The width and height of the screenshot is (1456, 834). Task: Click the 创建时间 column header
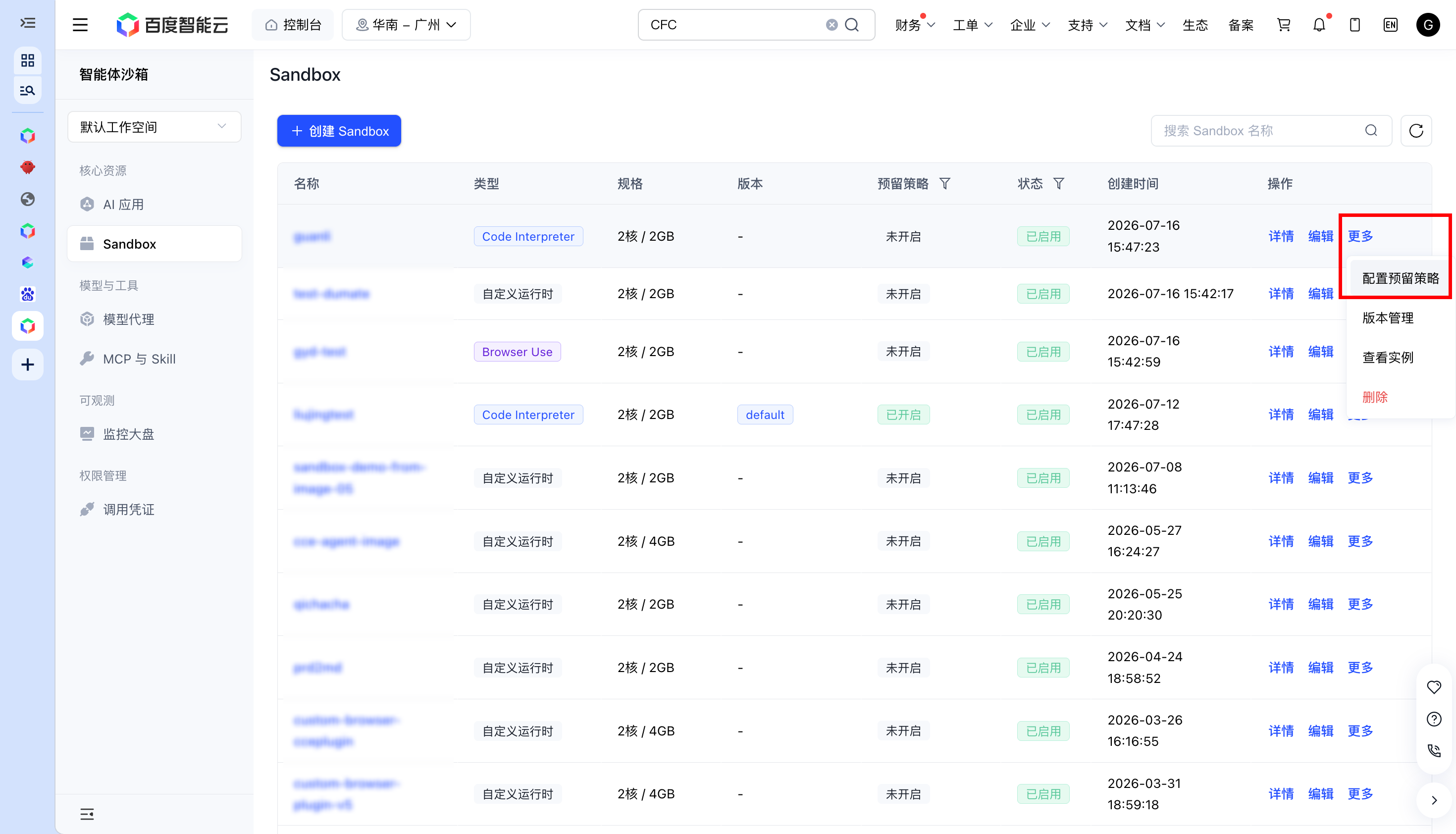pyautogui.click(x=1133, y=183)
